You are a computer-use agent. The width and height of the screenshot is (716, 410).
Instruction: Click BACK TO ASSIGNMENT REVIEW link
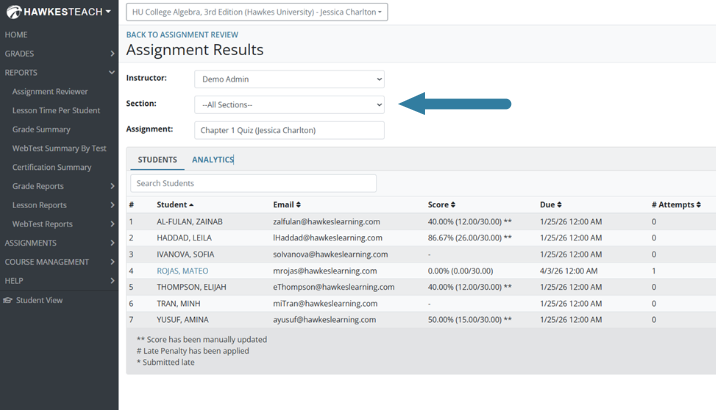(x=182, y=35)
